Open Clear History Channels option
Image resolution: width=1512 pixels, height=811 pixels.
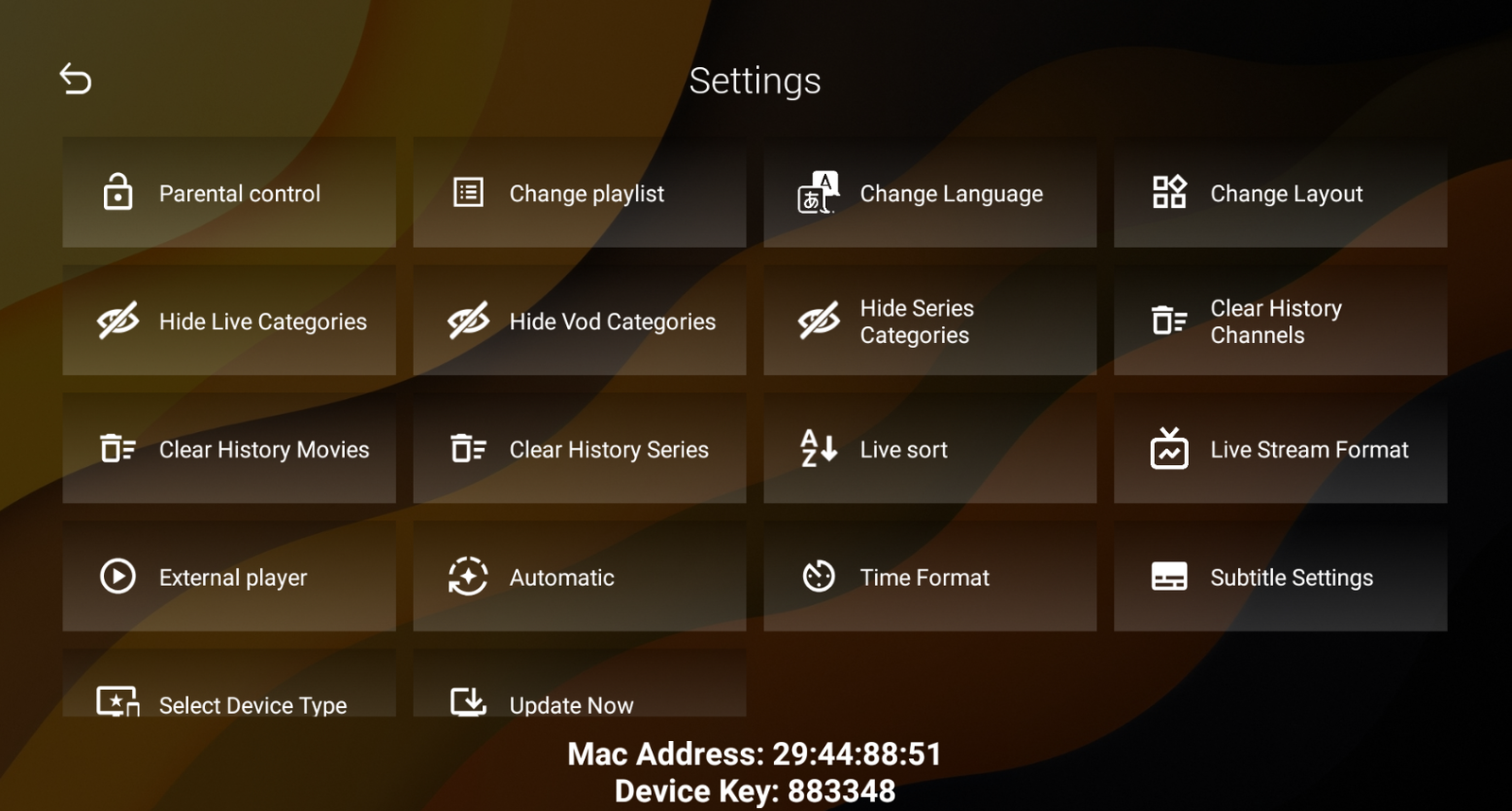1280,320
